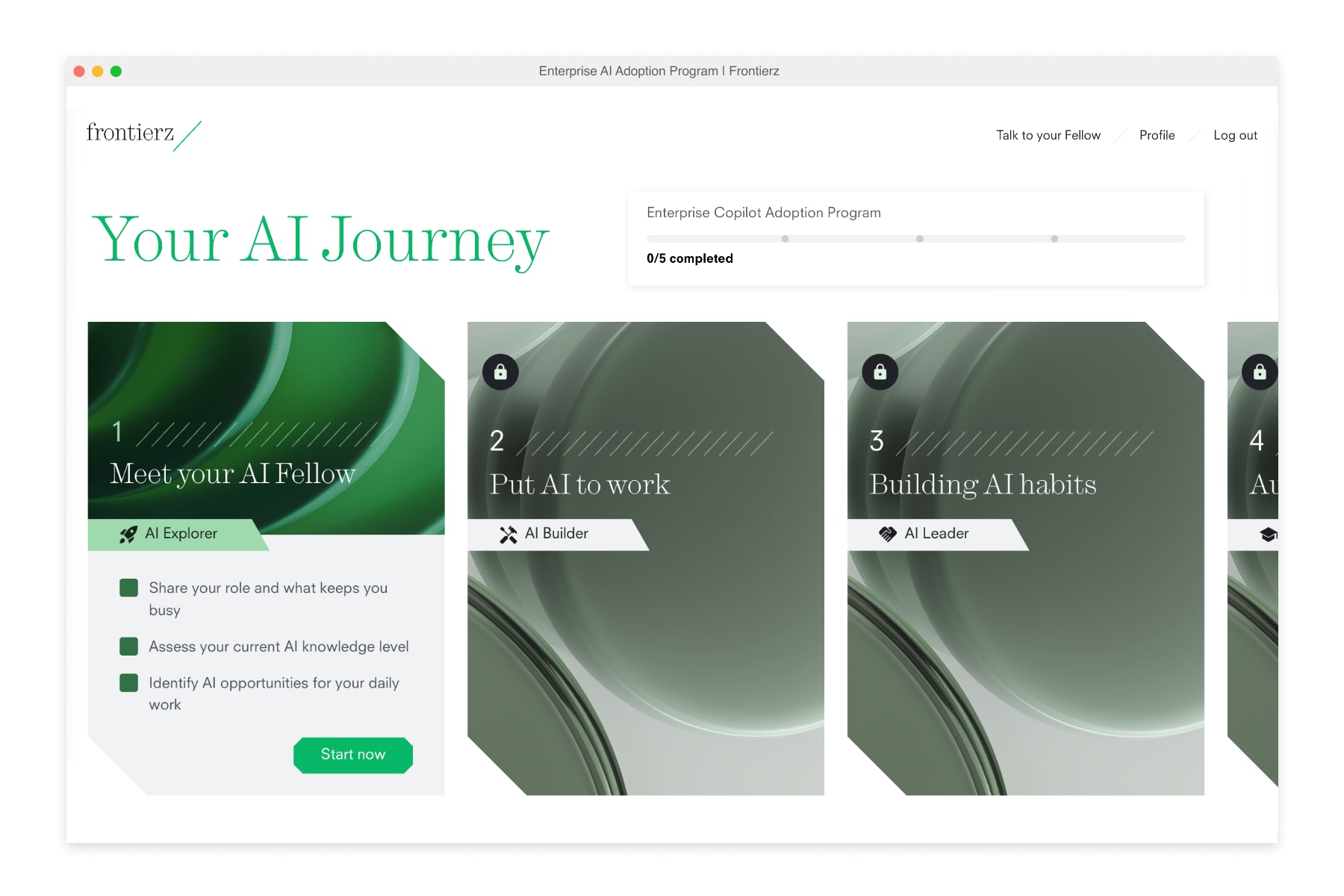Select the Put AI to work card
Screen dimensions: 1344x896
click(x=646, y=559)
